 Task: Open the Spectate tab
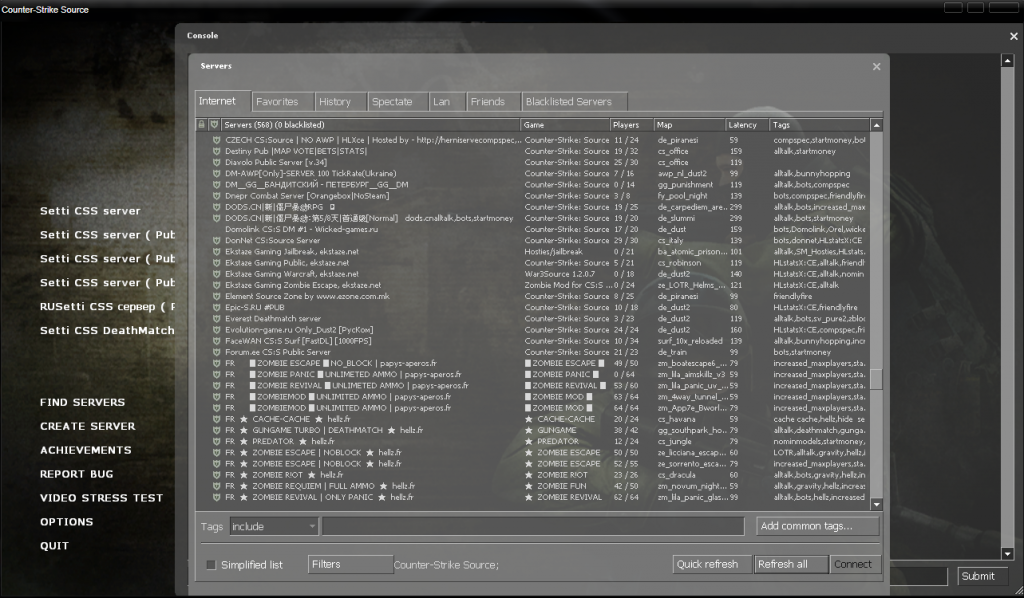(397, 102)
